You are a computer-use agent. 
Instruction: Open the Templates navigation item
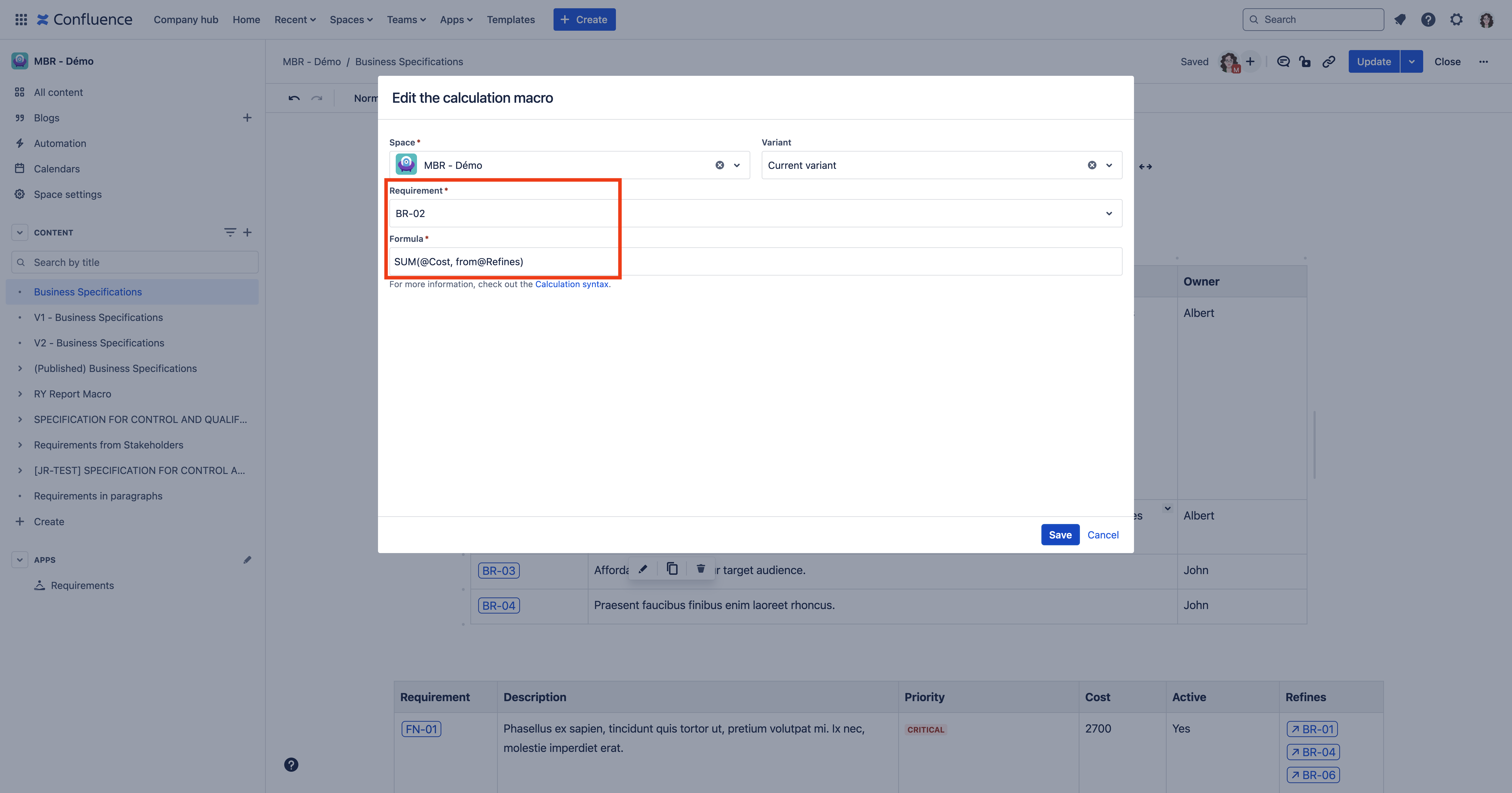511,19
